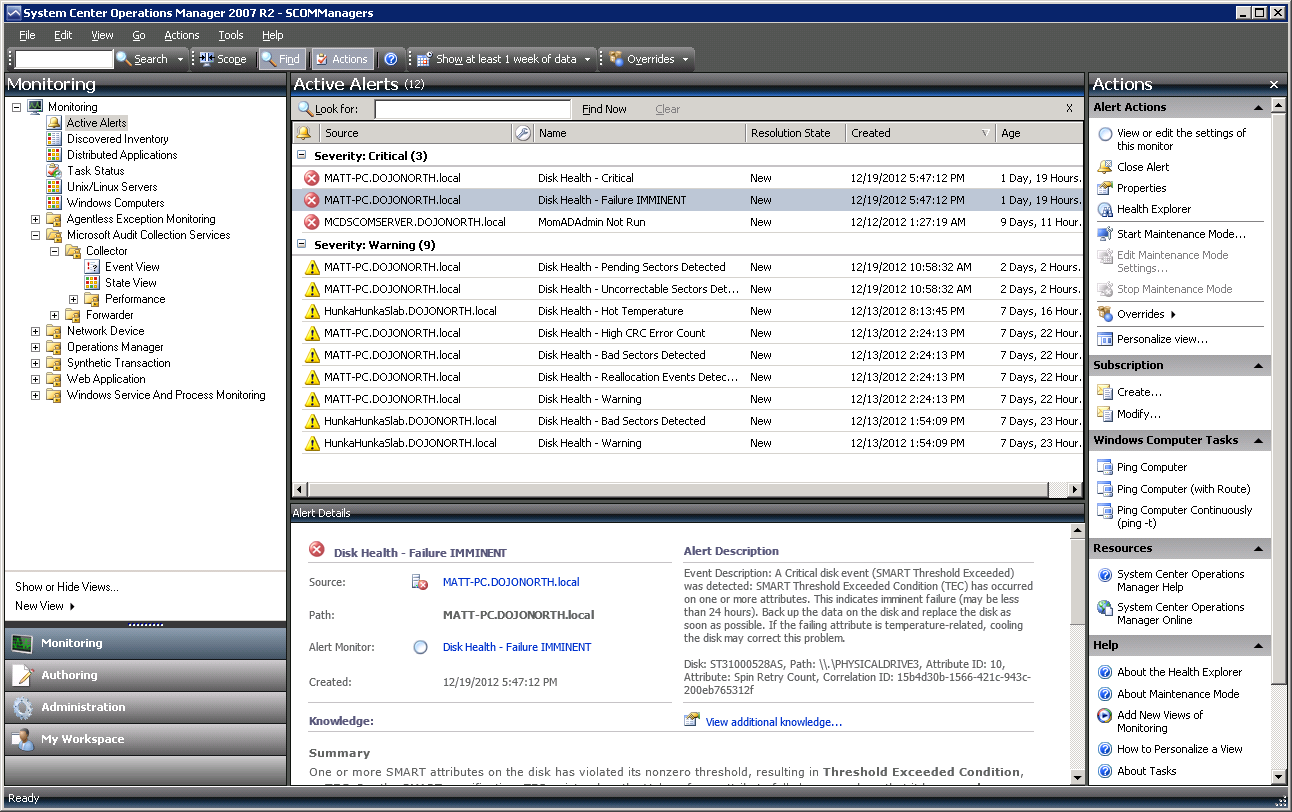This screenshot has height=812, width=1292.
Task: Click the Close Alert action icon
Action: pos(1105,167)
